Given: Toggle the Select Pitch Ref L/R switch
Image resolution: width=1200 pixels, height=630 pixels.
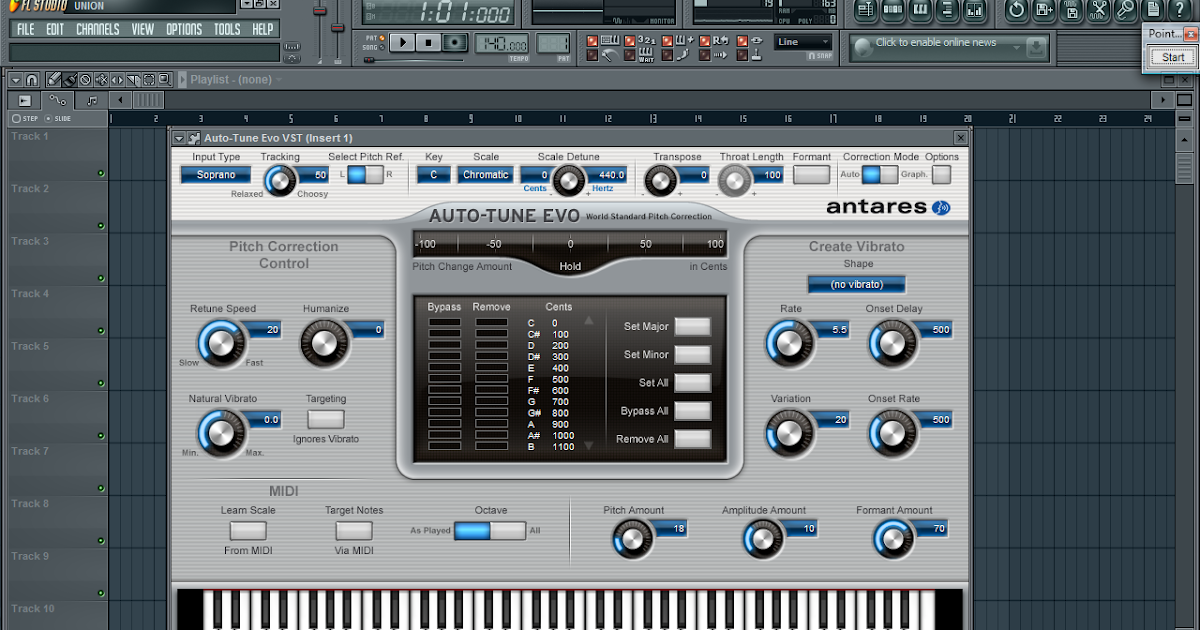Looking at the screenshot, I should point(364,174).
